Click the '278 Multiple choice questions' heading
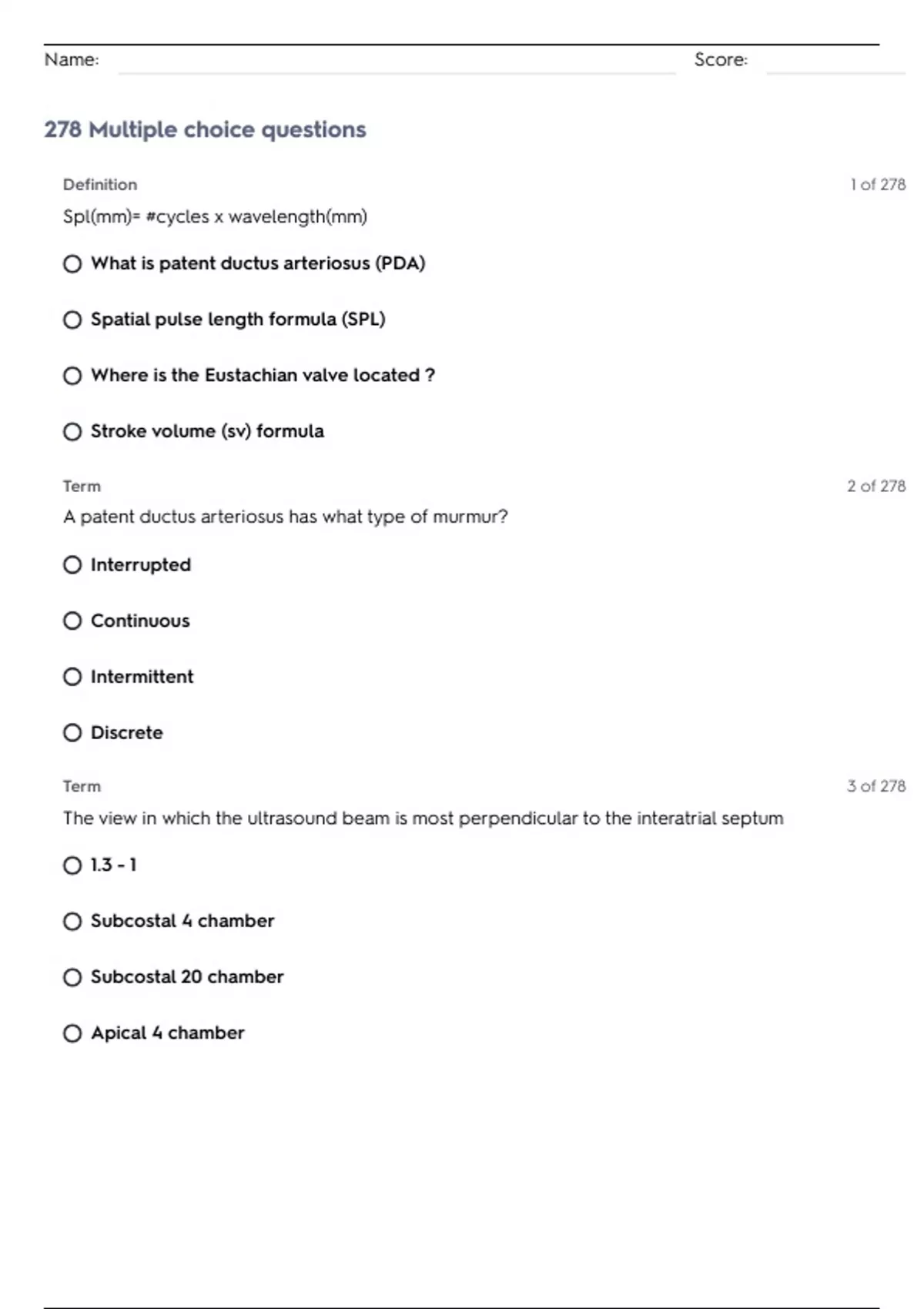 coord(205,129)
